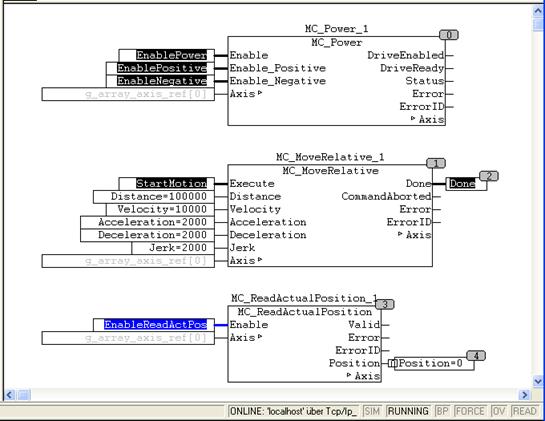Click the Status output pin of MC_Power
The width and height of the screenshot is (545, 421).
tap(425, 81)
